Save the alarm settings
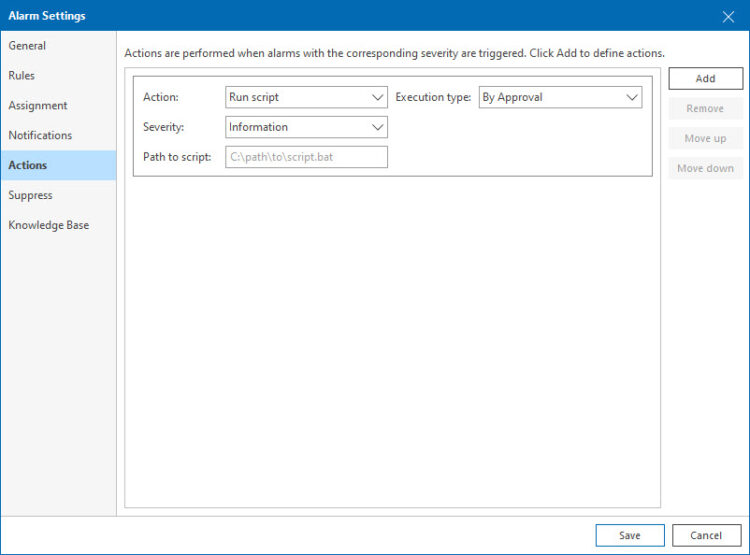The image size is (750, 555). pos(630,535)
